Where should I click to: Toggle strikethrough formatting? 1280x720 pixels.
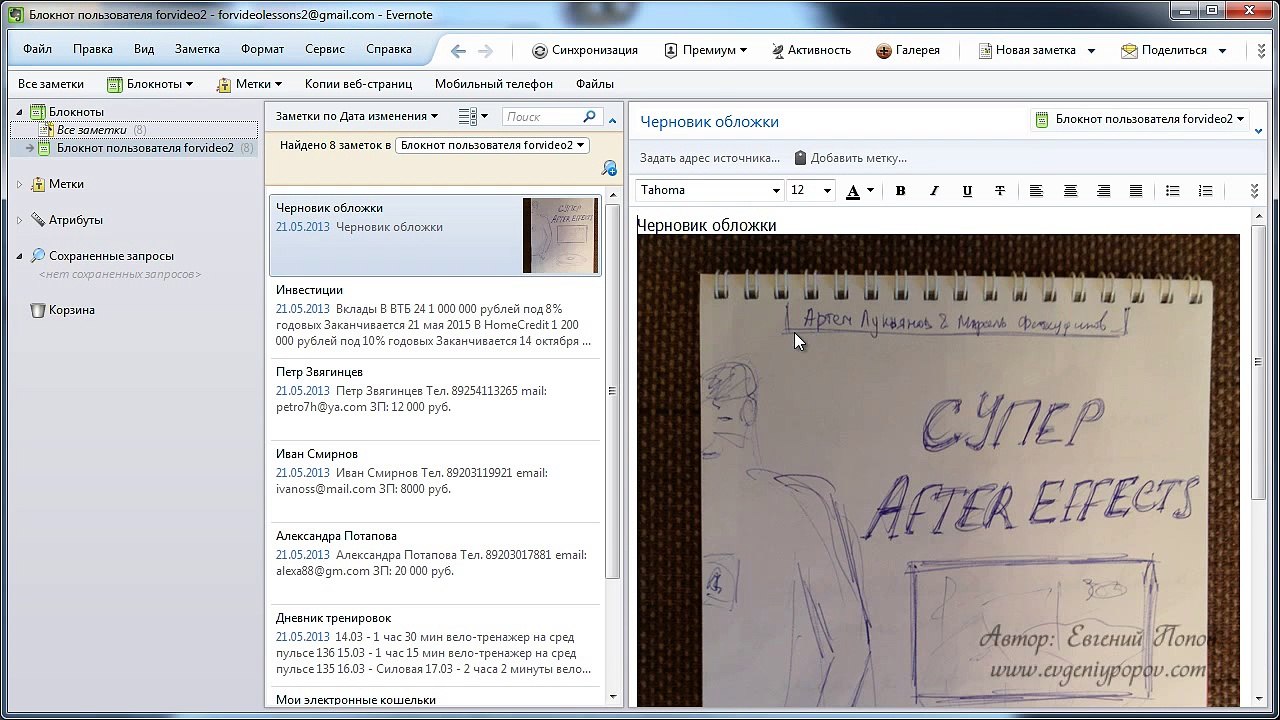pos(1000,191)
